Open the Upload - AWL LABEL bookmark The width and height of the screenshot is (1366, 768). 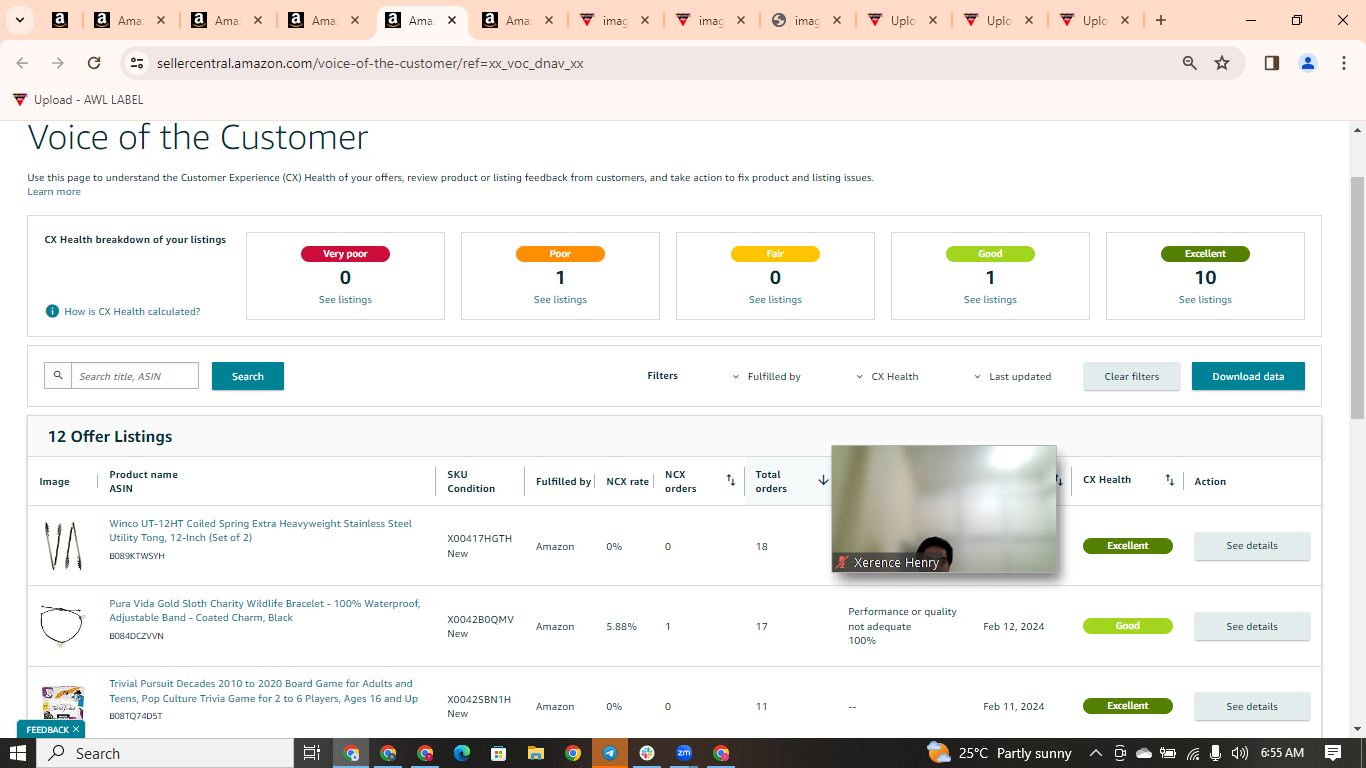tap(78, 100)
